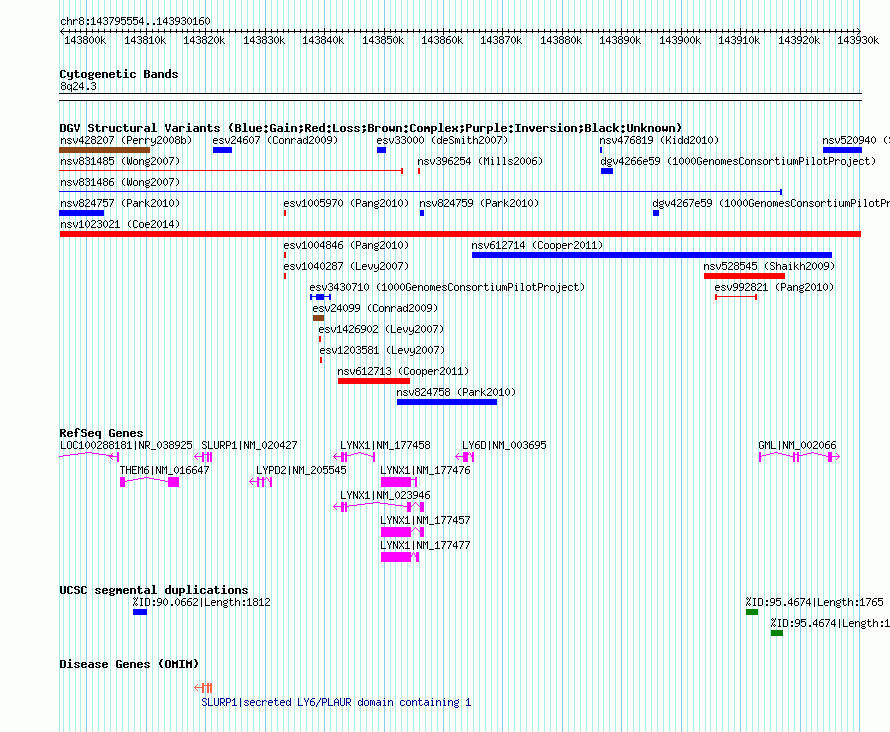Select the blue esv24607 variant bar

tap(222, 150)
